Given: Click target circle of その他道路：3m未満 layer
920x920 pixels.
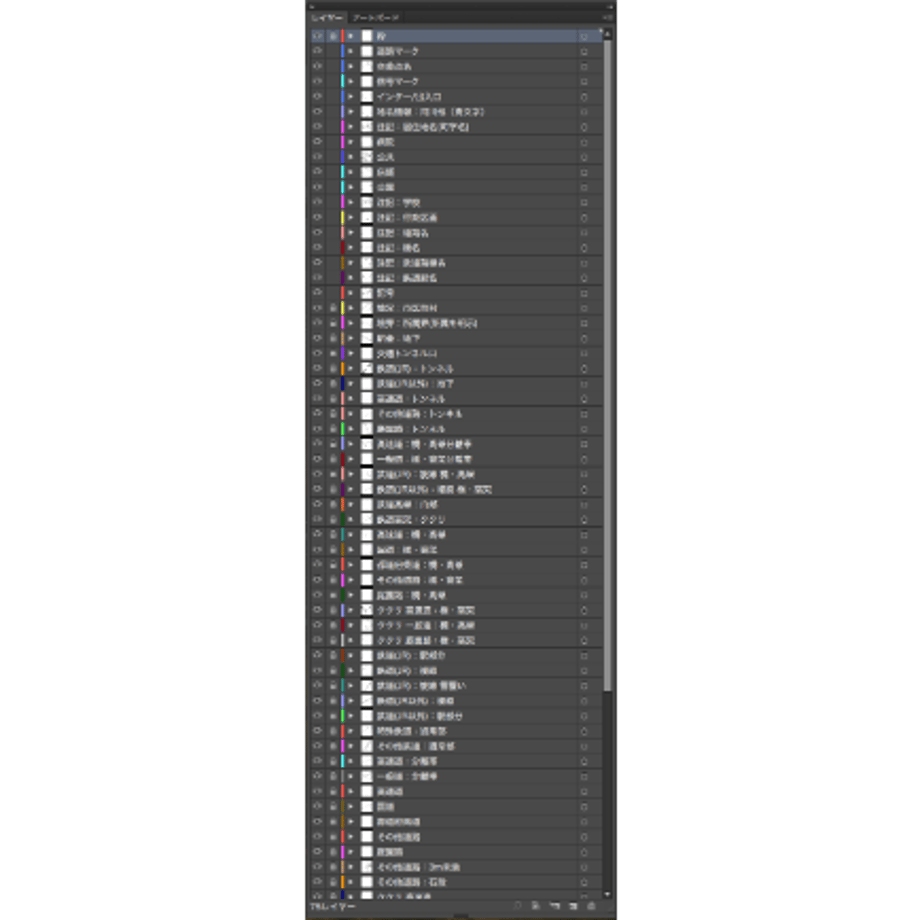Looking at the screenshot, I should (x=584, y=867).
